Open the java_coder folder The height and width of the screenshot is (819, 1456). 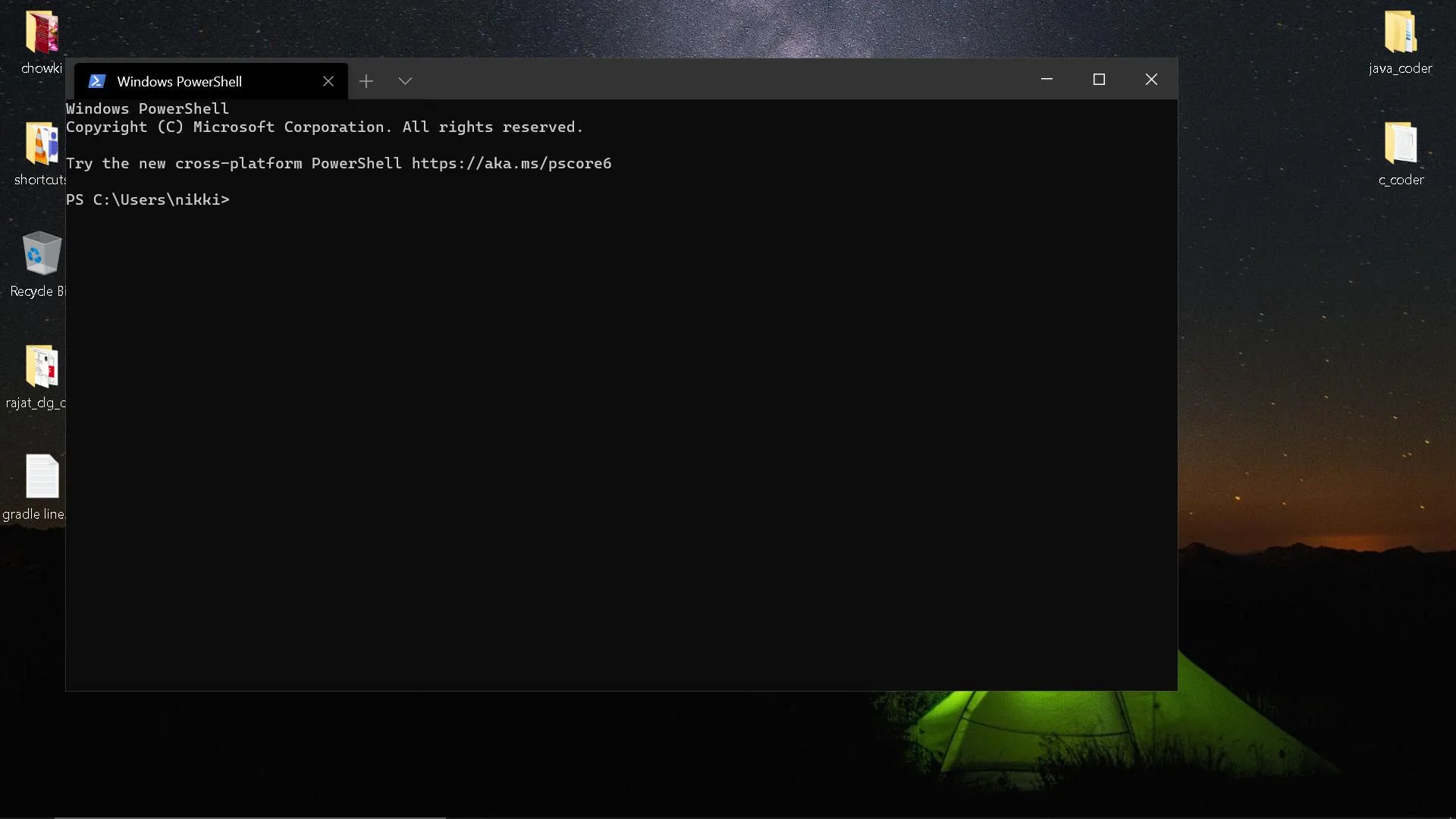coord(1400,33)
